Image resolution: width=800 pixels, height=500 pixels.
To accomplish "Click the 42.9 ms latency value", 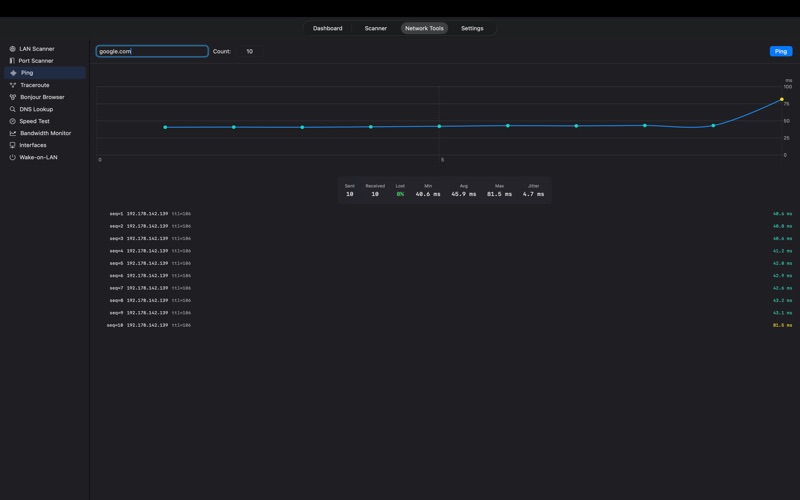I will 782,276.
